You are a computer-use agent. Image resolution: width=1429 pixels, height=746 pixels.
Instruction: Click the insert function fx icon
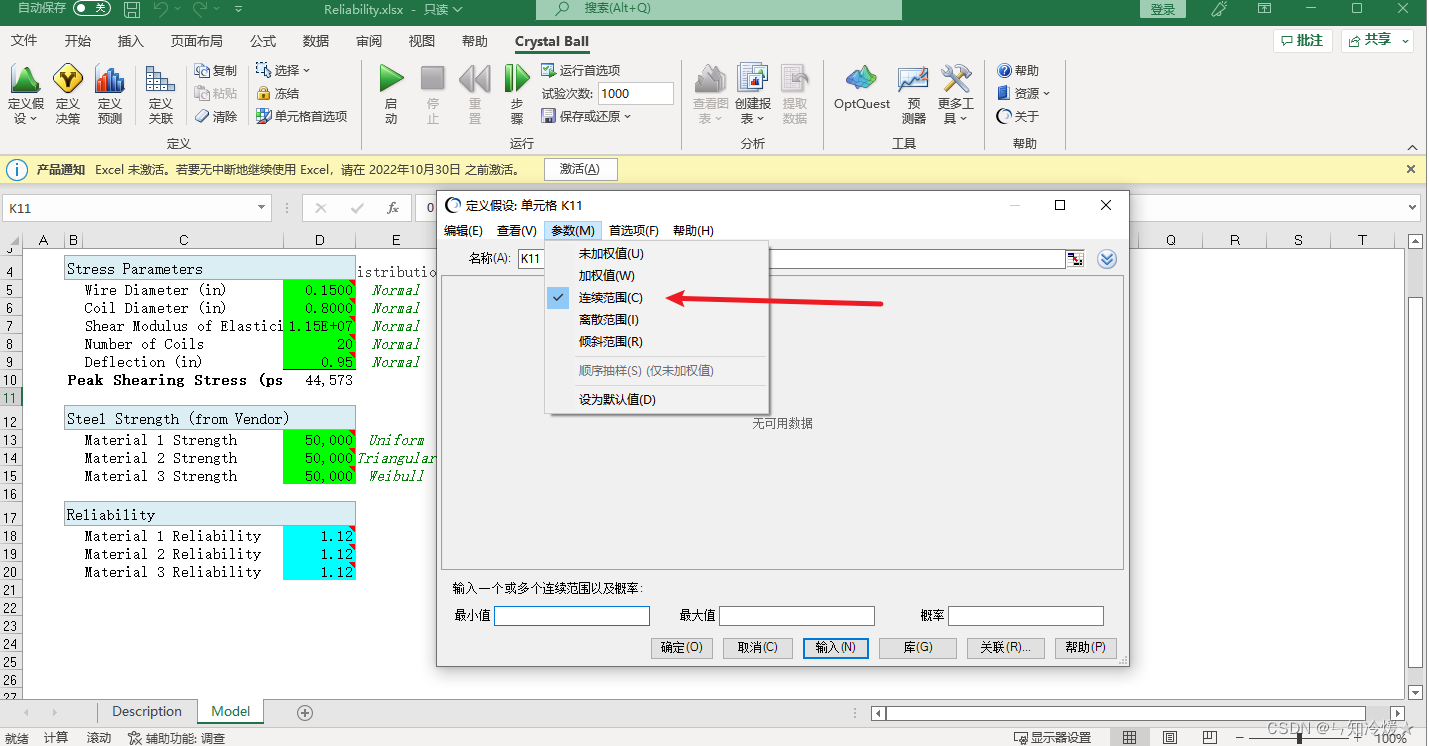[x=393, y=208]
